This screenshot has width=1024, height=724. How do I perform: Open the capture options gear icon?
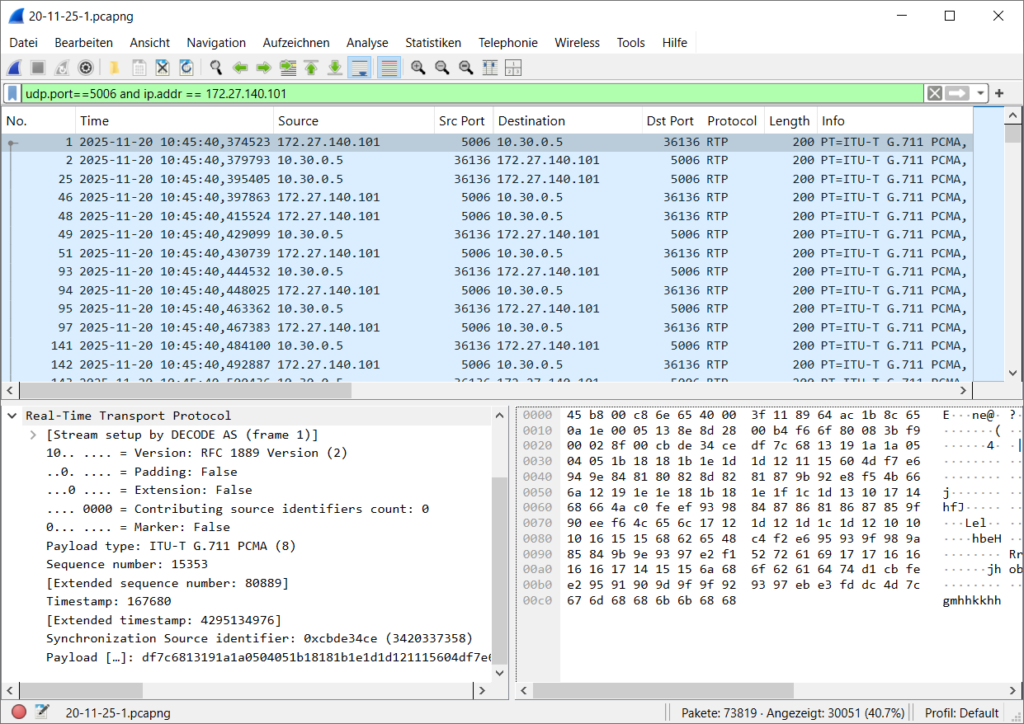(84, 67)
